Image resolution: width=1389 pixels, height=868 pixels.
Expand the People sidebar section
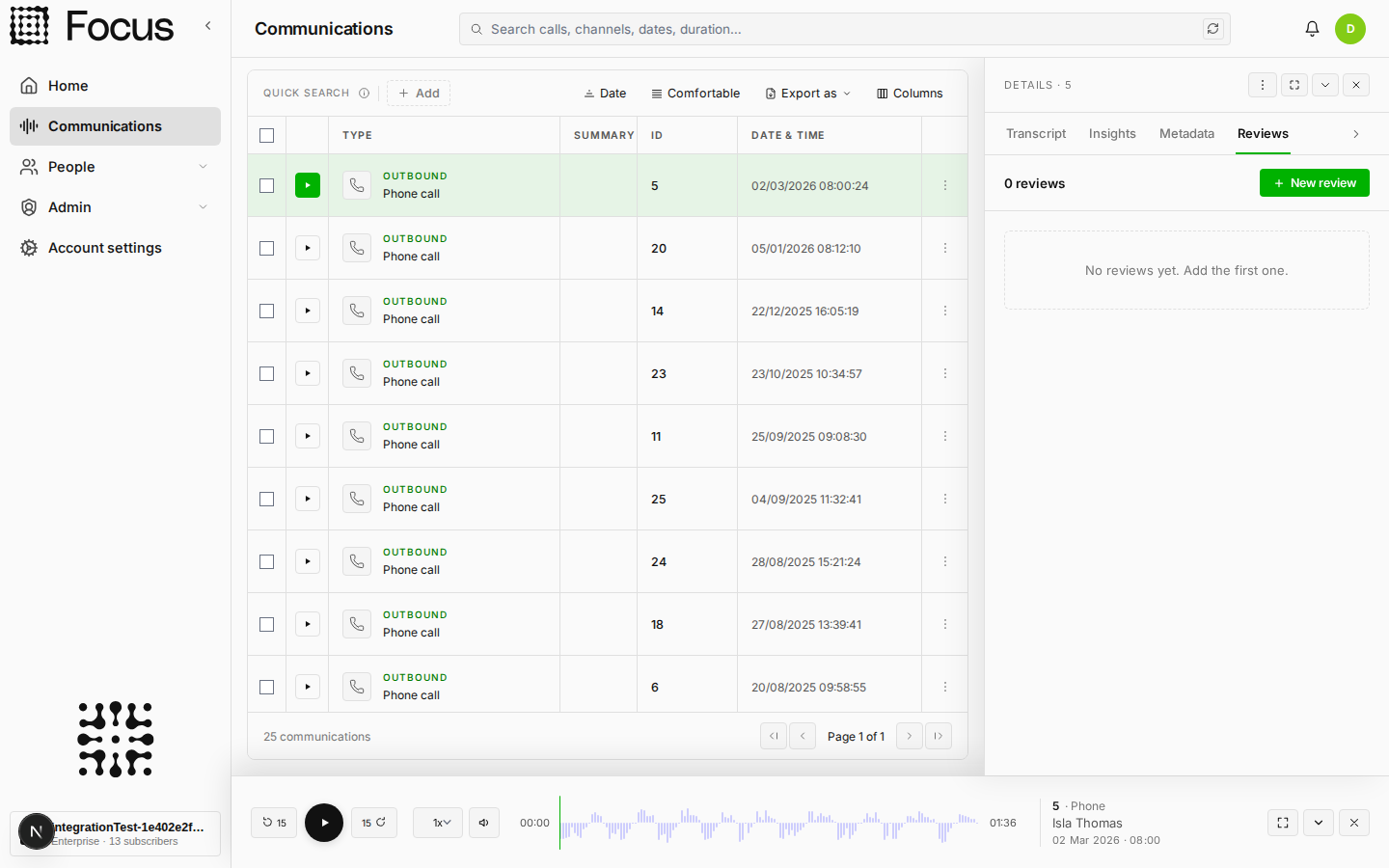coord(115,167)
